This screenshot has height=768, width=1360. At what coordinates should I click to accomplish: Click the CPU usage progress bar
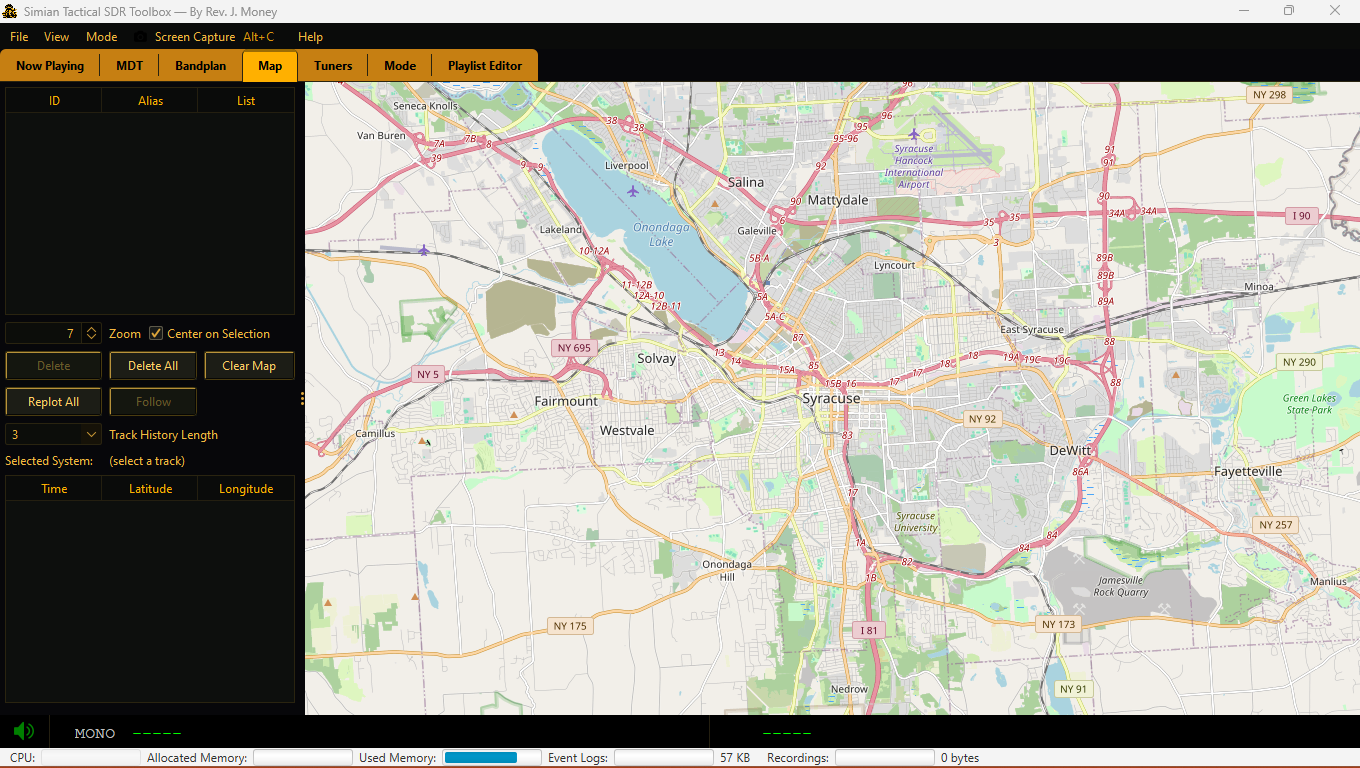pyautogui.click(x=90, y=758)
